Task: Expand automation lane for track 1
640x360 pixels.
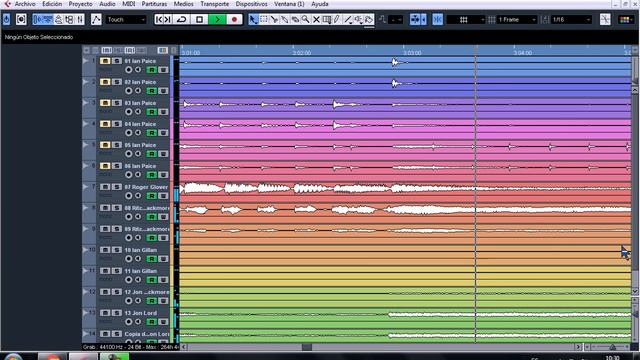Action: click(x=85, y=61)
